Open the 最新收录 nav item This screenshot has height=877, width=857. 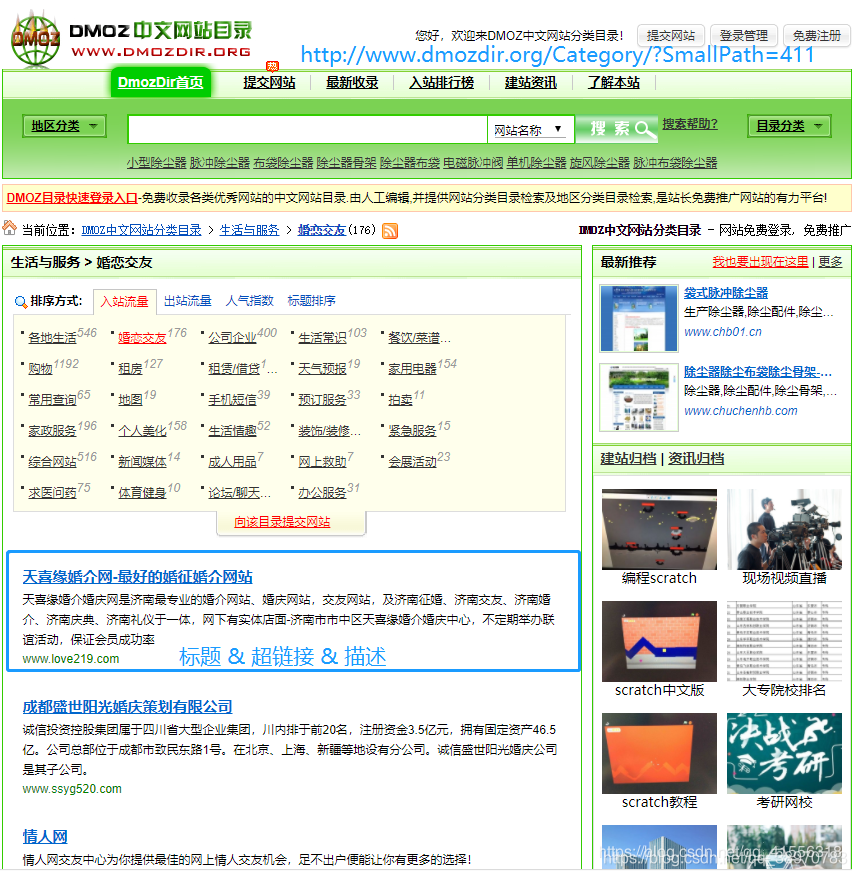click(352, 83)
